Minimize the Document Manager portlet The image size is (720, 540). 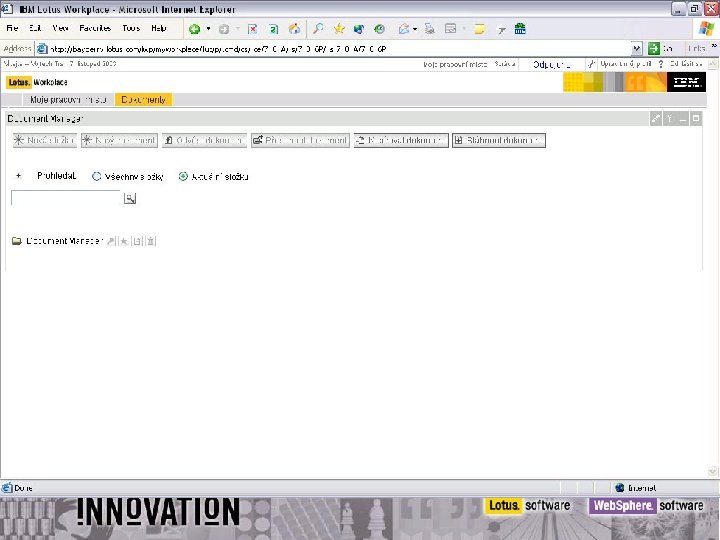[x=683, y=118]
